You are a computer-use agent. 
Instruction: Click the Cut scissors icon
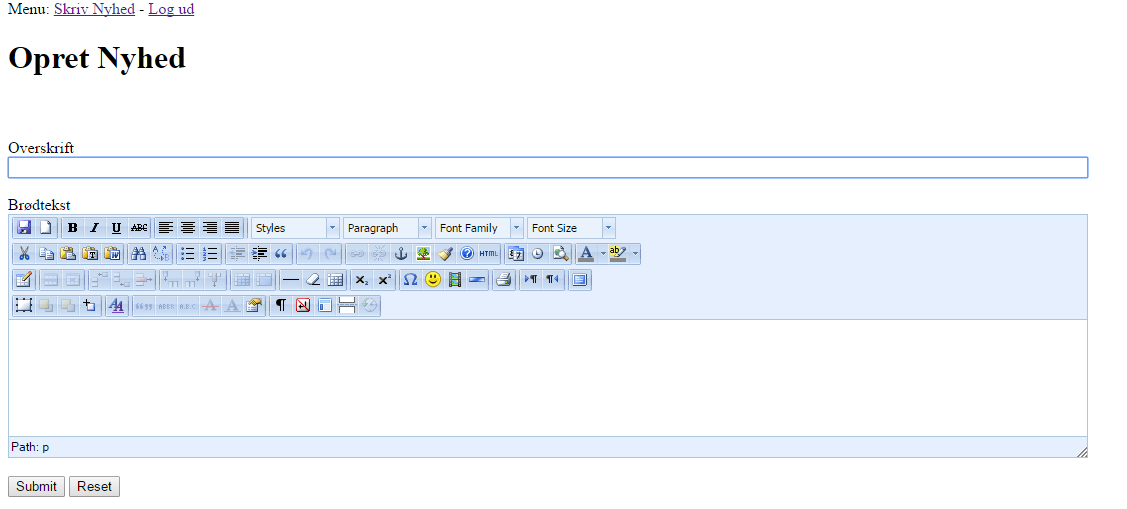24,254
